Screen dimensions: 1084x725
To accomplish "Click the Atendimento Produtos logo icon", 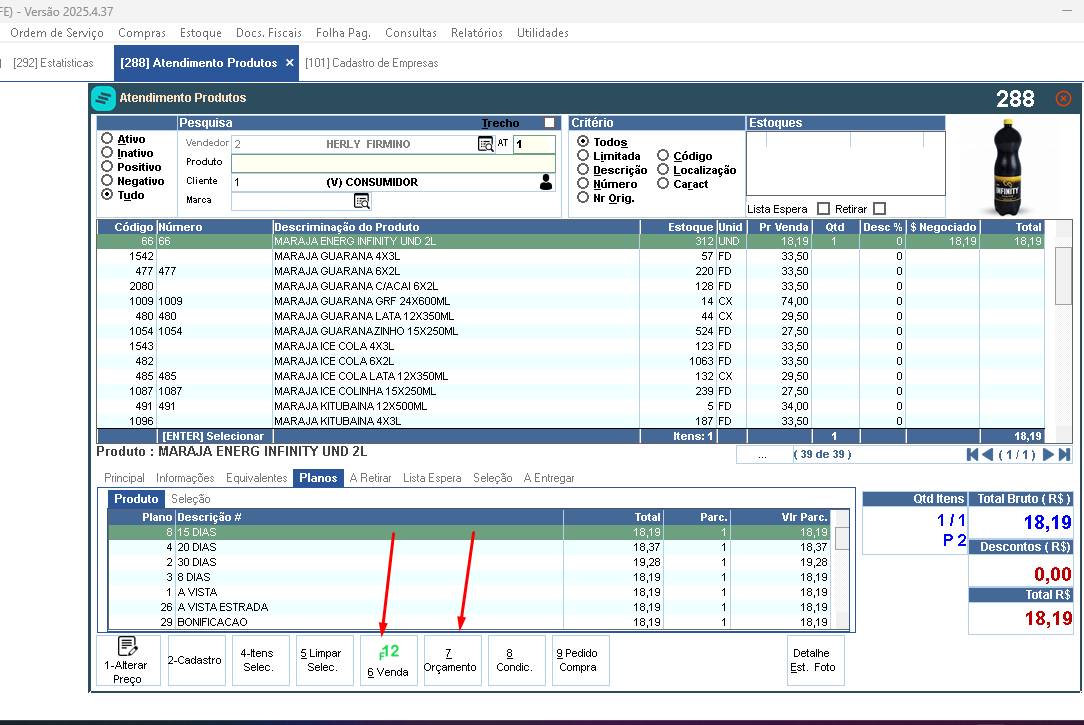I will [104, 98].
